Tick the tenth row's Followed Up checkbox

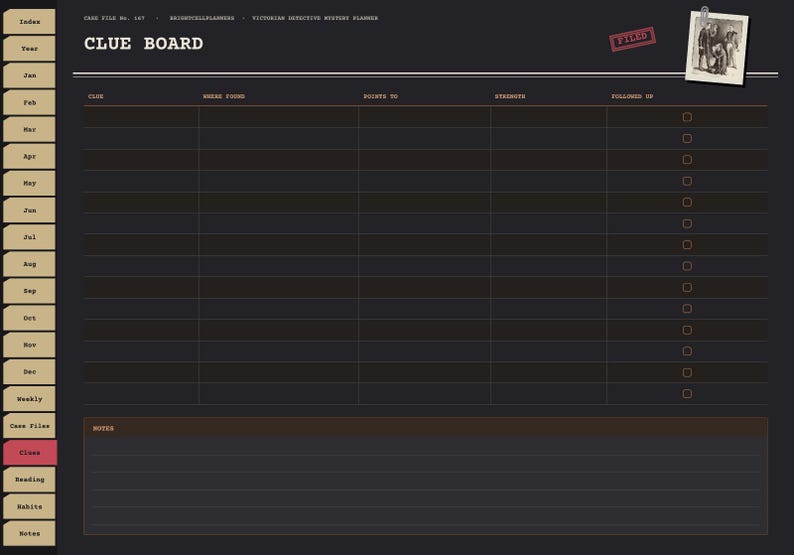click(687, 308)
